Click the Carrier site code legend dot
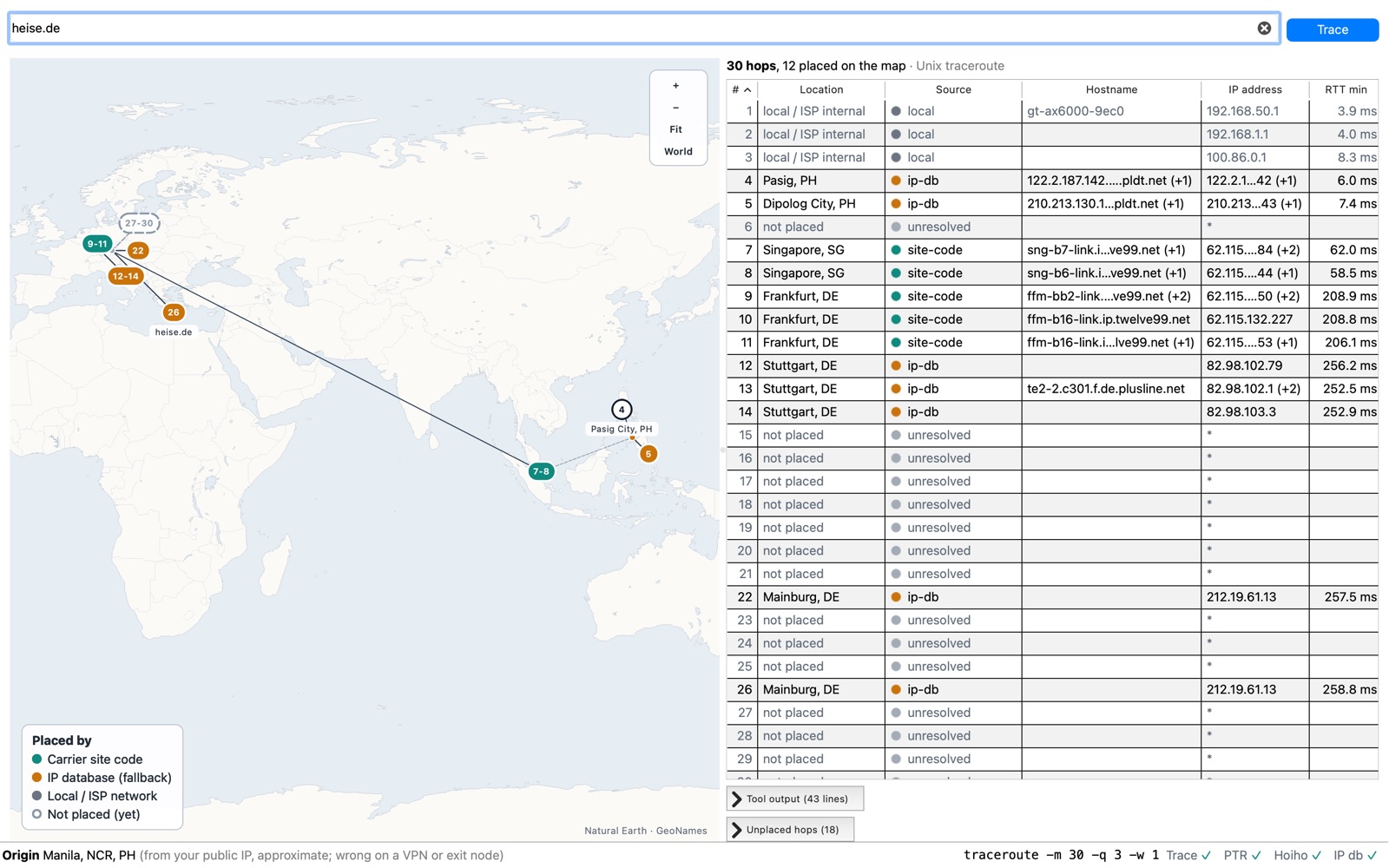Screen dimensions: 1389x868 36,759
